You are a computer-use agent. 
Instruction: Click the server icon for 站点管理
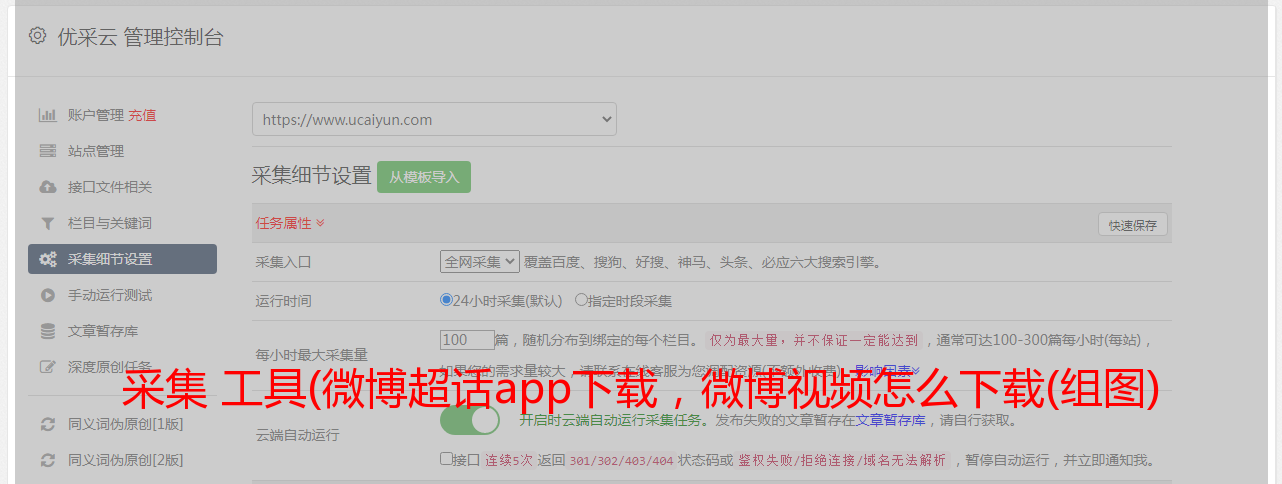coord(47,151)
